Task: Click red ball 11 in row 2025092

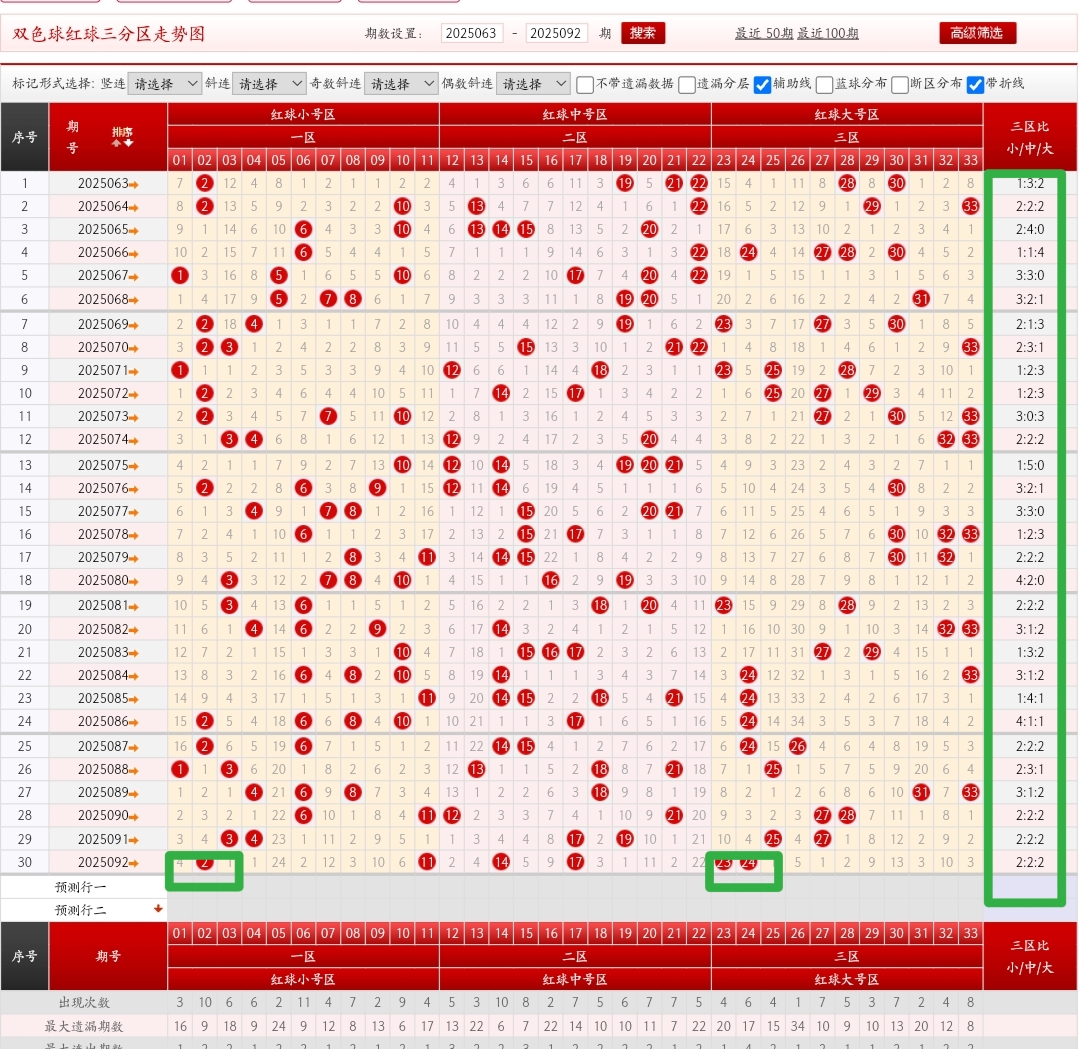Action: [x=427, y=862]
